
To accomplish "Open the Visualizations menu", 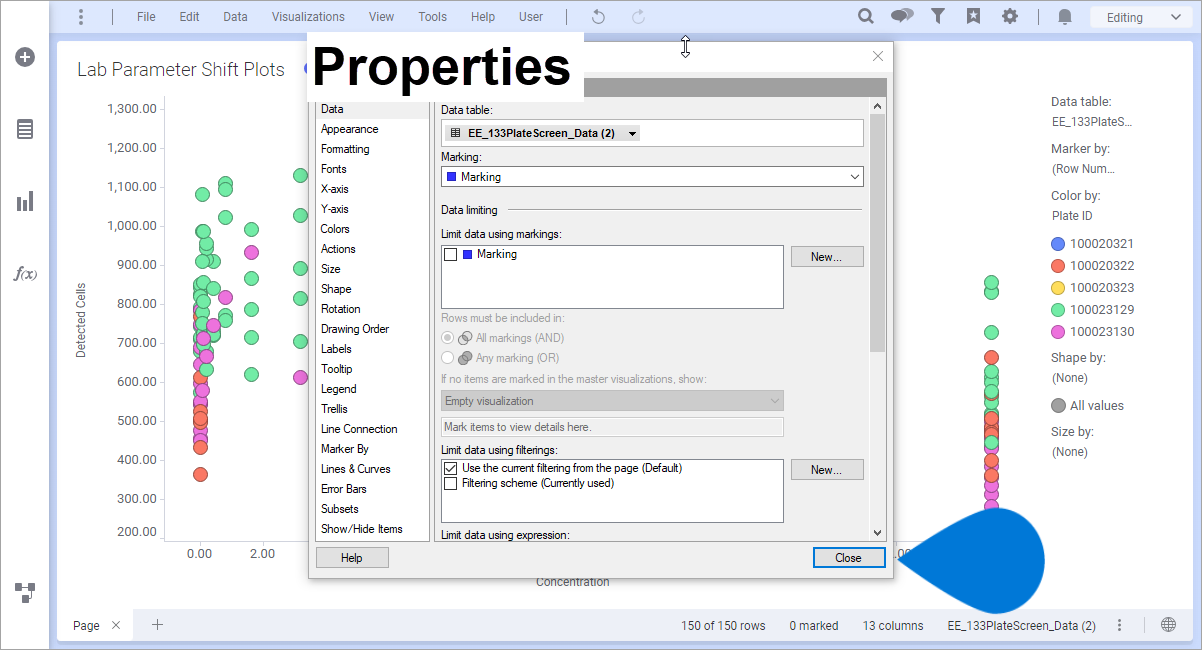I will [308, 17].
